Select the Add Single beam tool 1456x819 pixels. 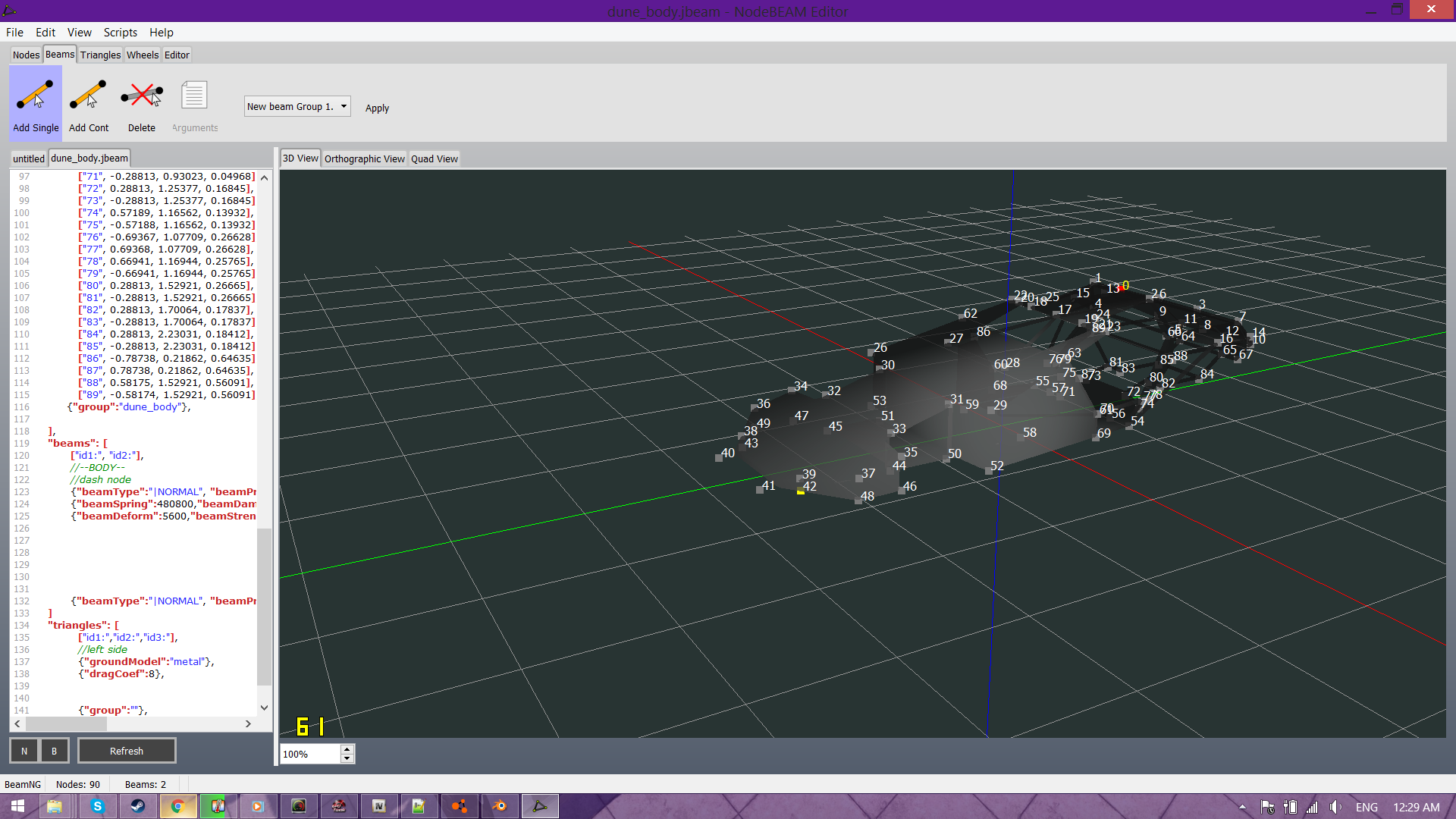coord(36,104)
